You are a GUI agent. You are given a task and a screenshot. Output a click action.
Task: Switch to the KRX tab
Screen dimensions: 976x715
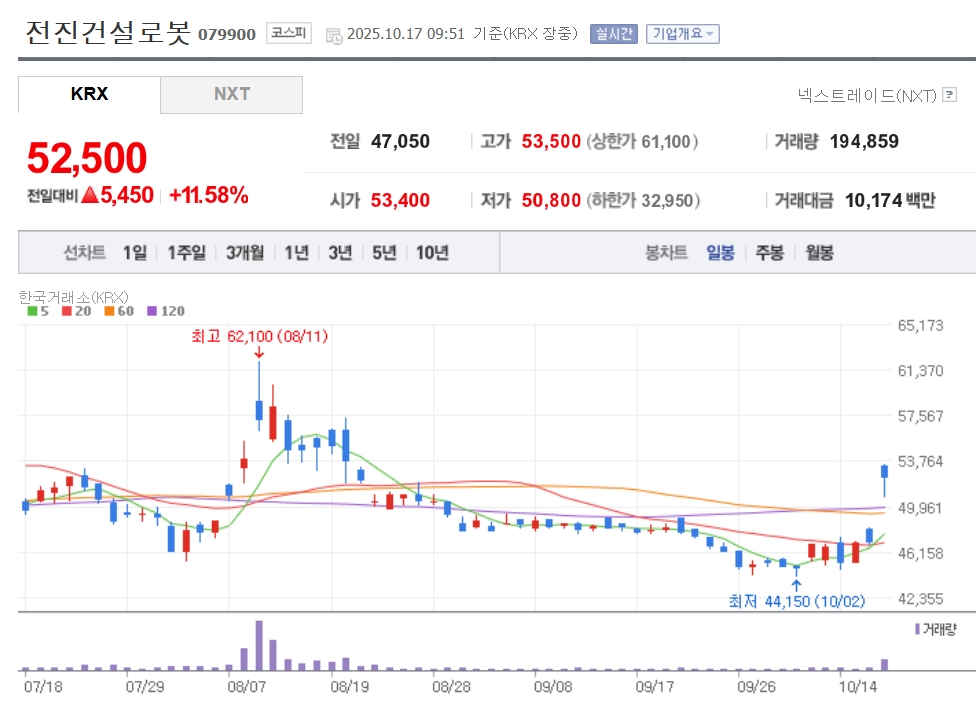[89, 95]
